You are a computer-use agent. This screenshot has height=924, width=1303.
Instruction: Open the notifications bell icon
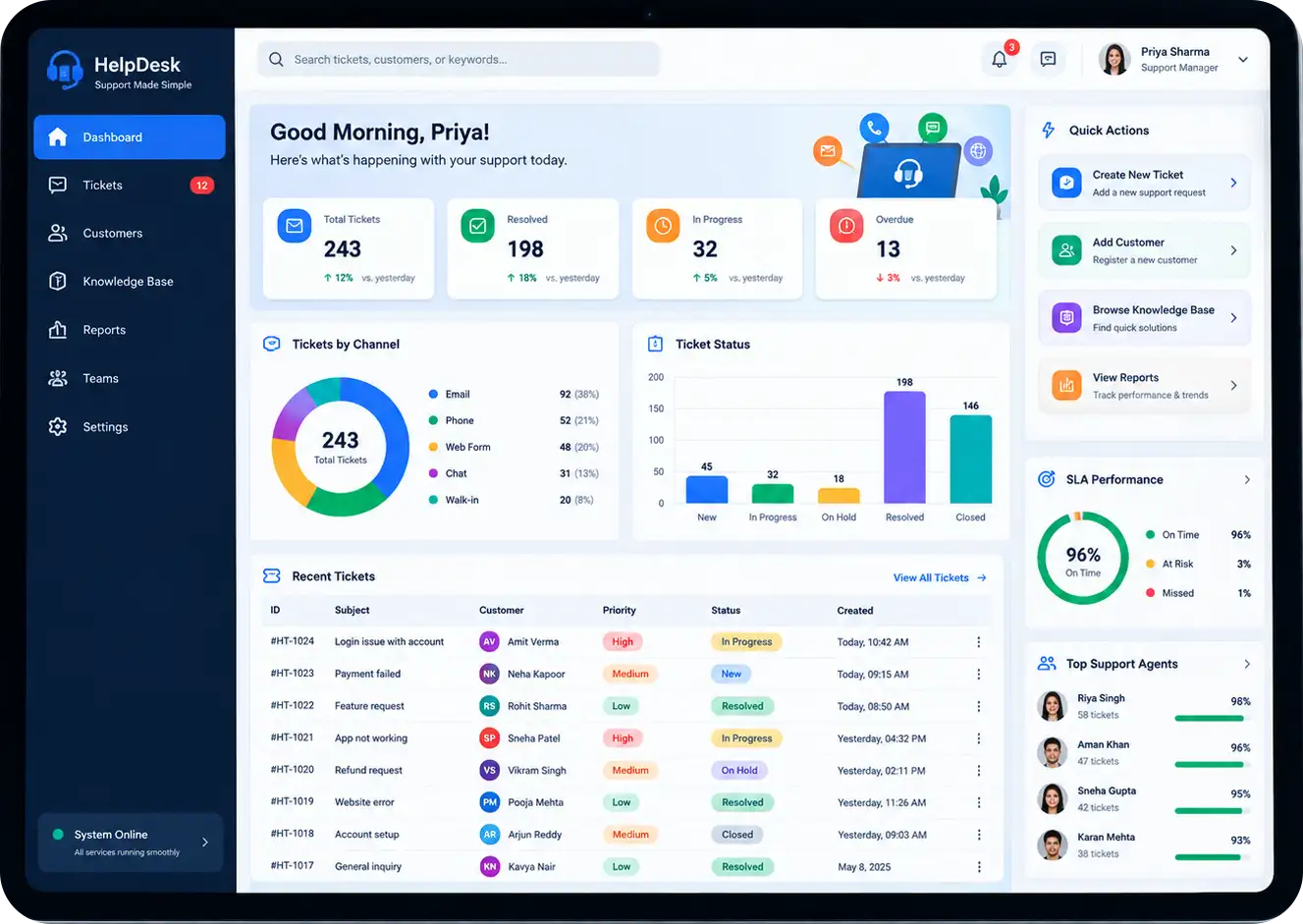[x=999, y=59]
